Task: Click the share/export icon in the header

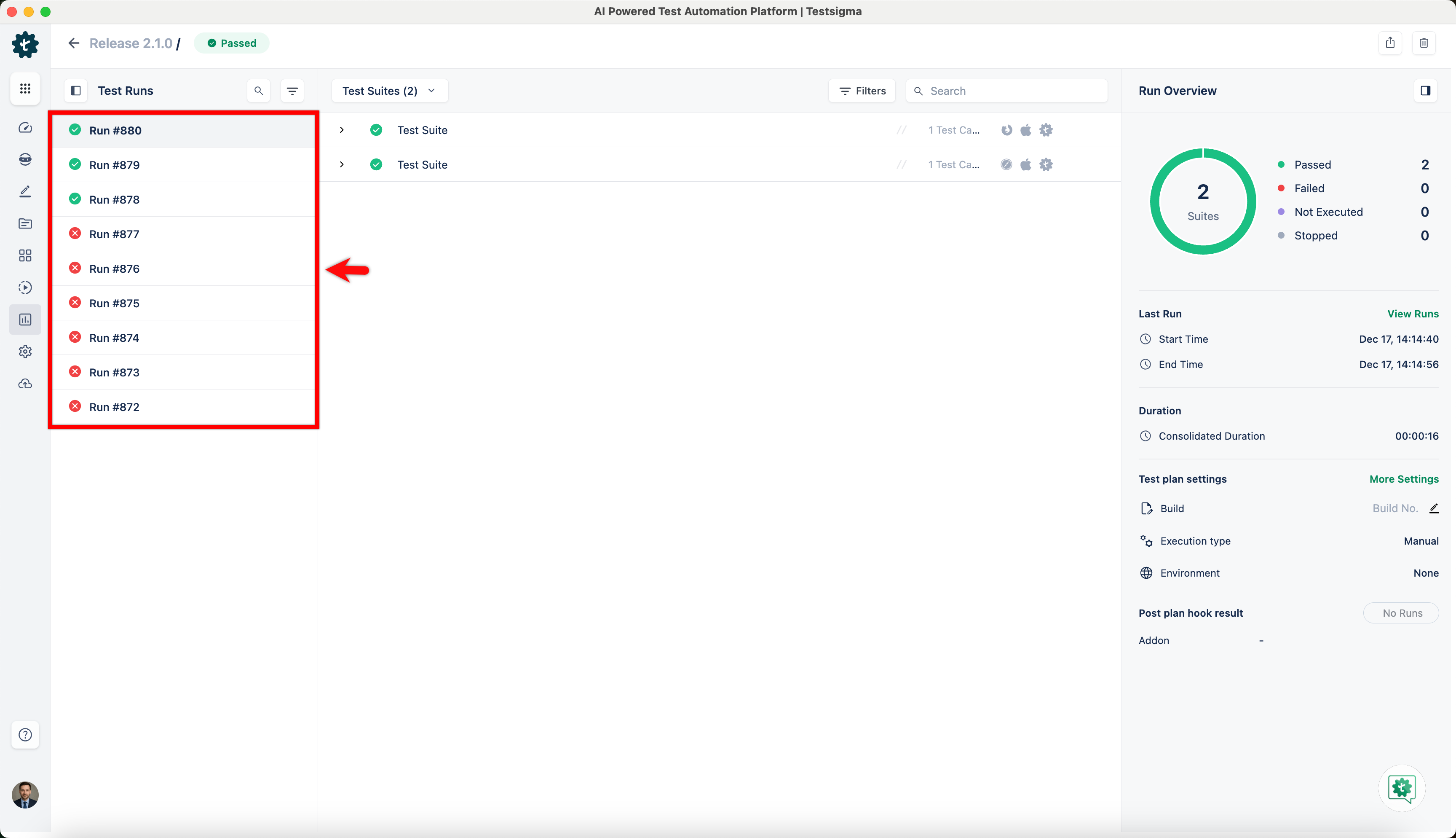Action: coord(1390,43)
